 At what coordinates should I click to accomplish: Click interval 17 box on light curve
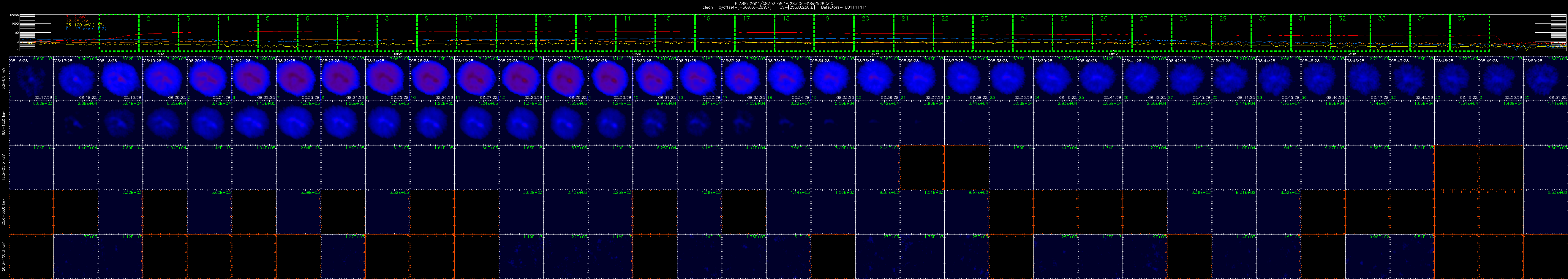pyautogui.click(x=755, y=33)
